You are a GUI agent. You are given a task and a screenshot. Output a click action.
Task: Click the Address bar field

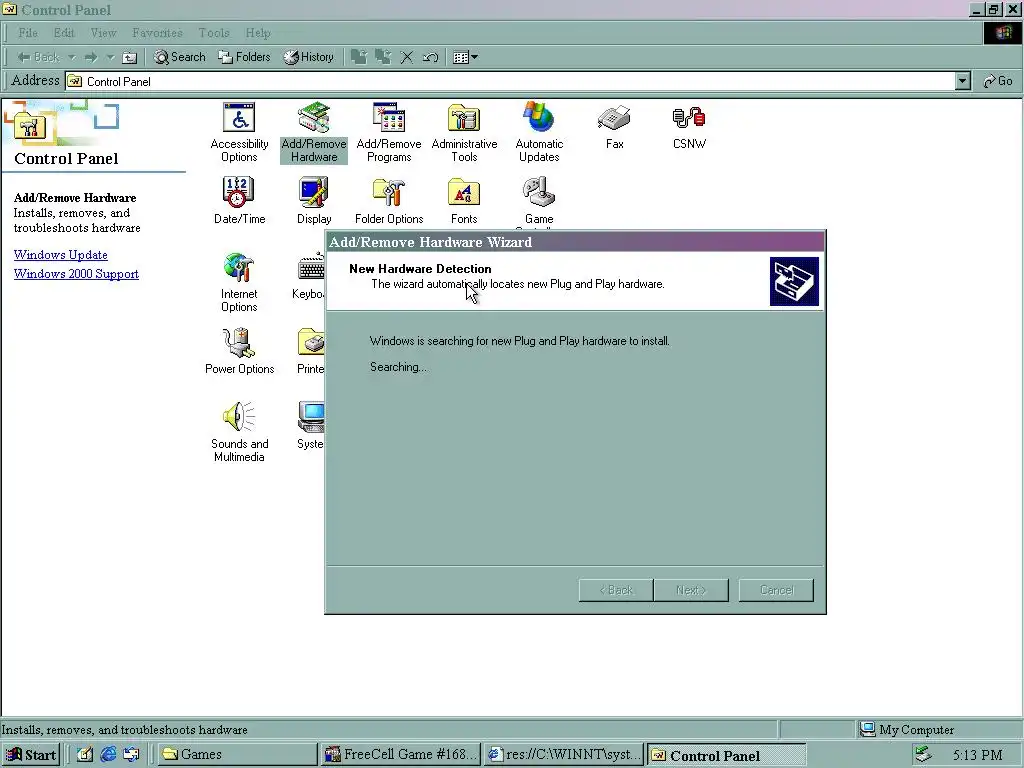[509, 81]
